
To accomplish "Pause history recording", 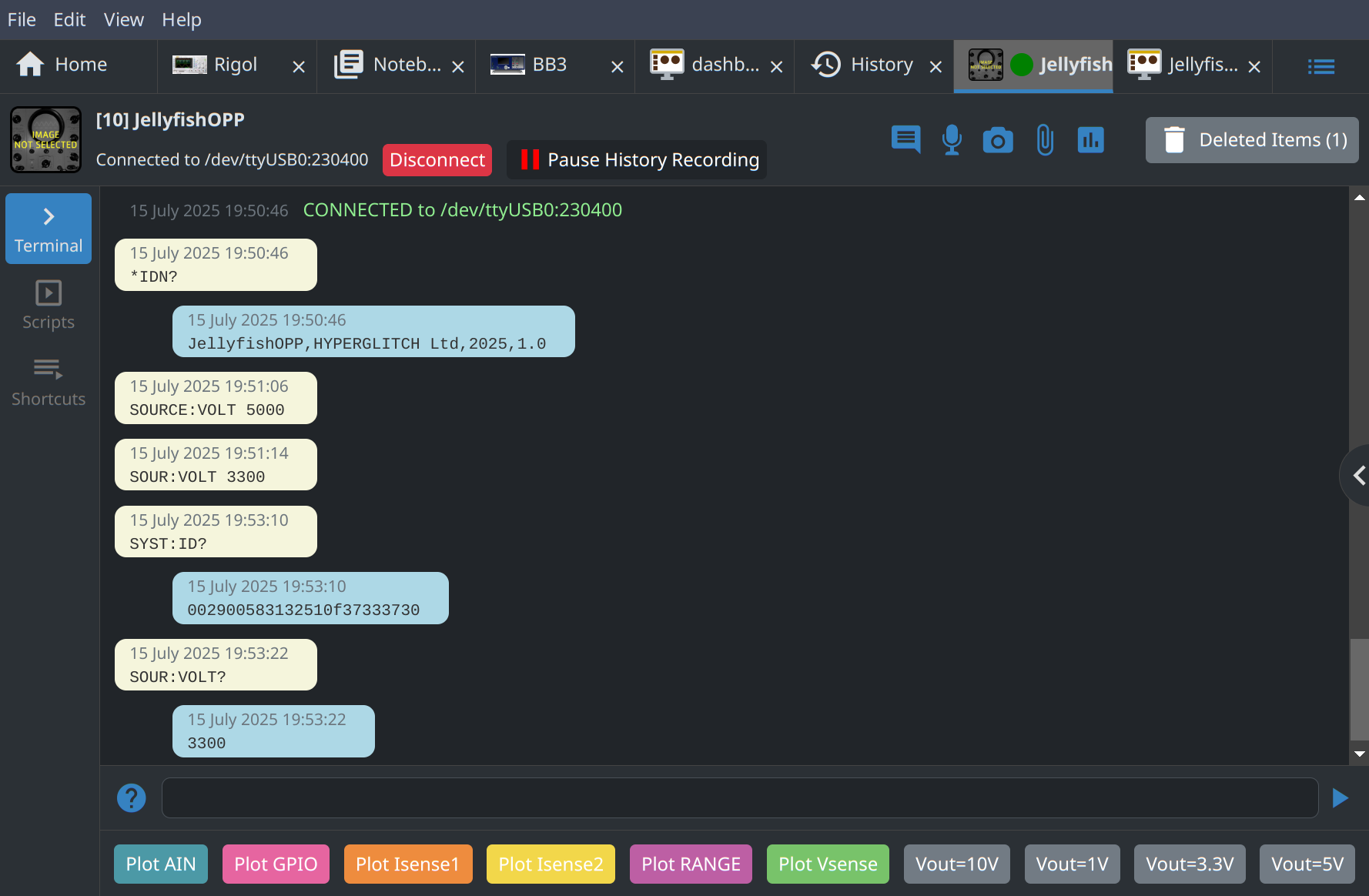I will tap(637, 160).
